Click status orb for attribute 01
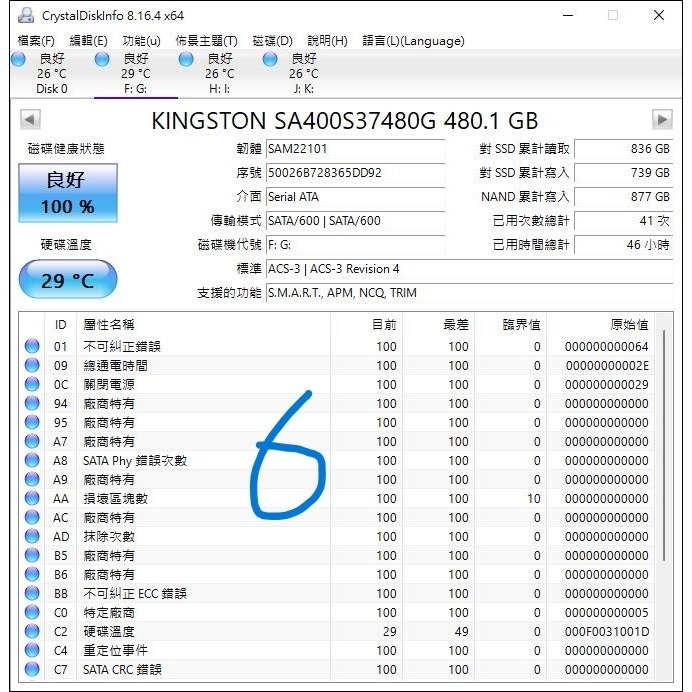692x692 pixels. pos(32,346)
